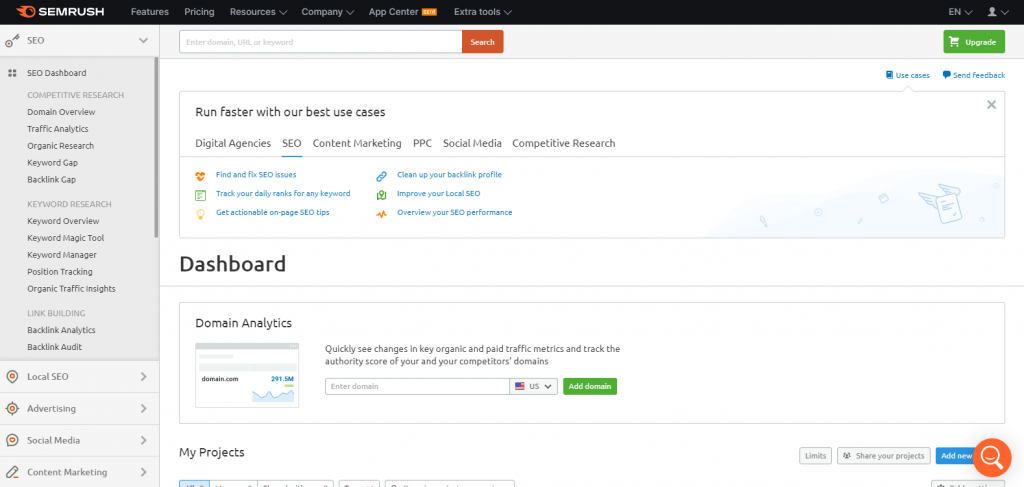Open Backlink Gap in sidebar
Screen dimensions: 1024x487
[x=52, y=180]
